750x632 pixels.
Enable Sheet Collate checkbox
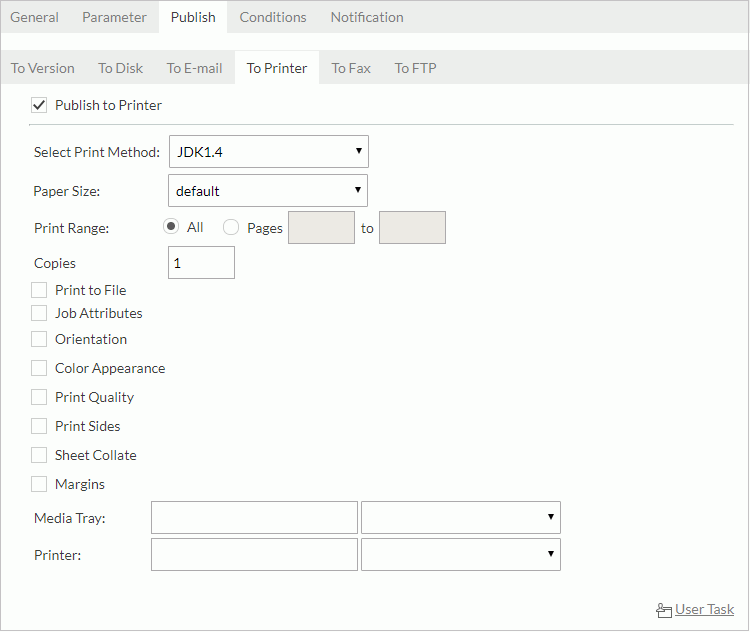pos(39,455)
